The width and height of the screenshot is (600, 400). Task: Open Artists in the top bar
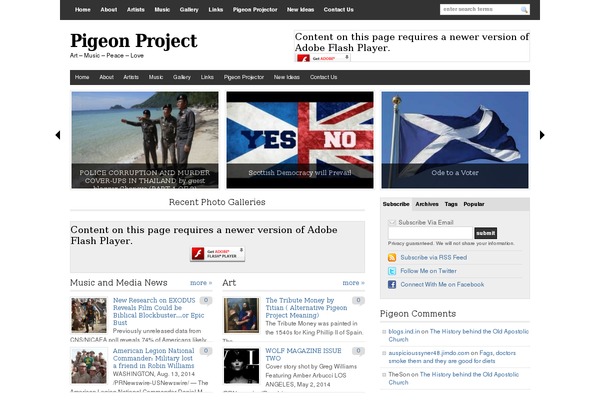point(136,10)
